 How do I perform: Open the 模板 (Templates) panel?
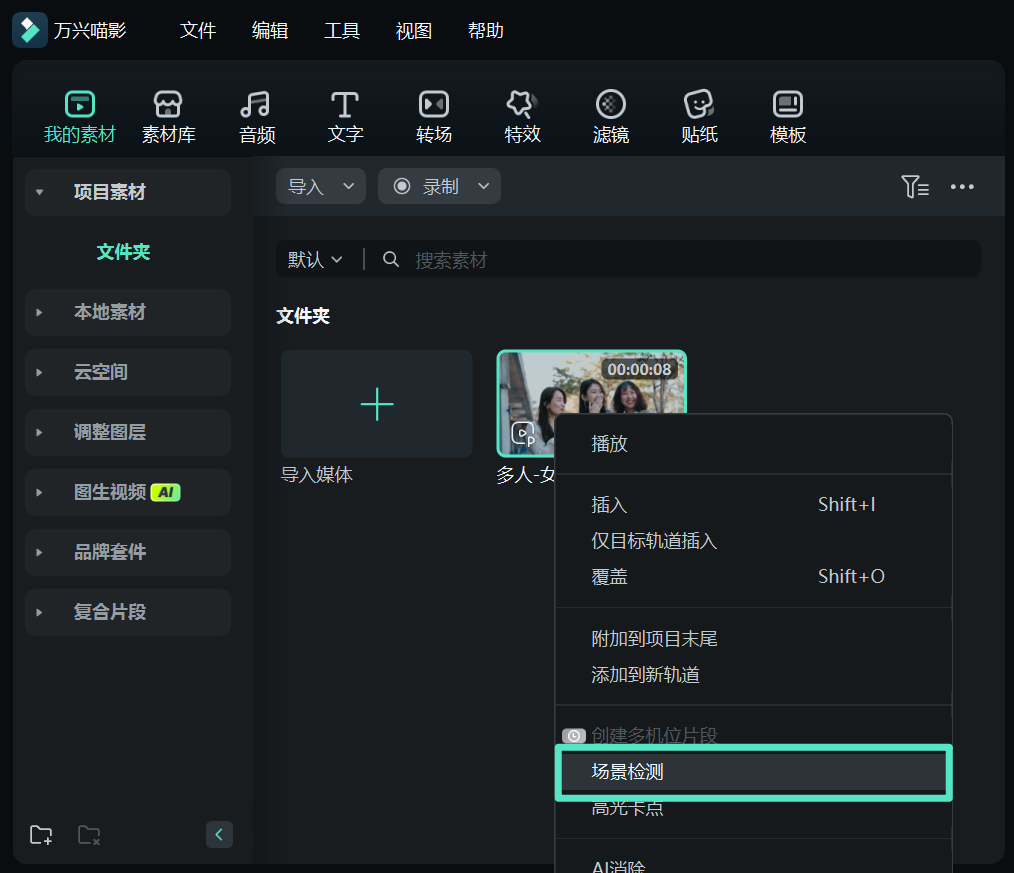787,115
